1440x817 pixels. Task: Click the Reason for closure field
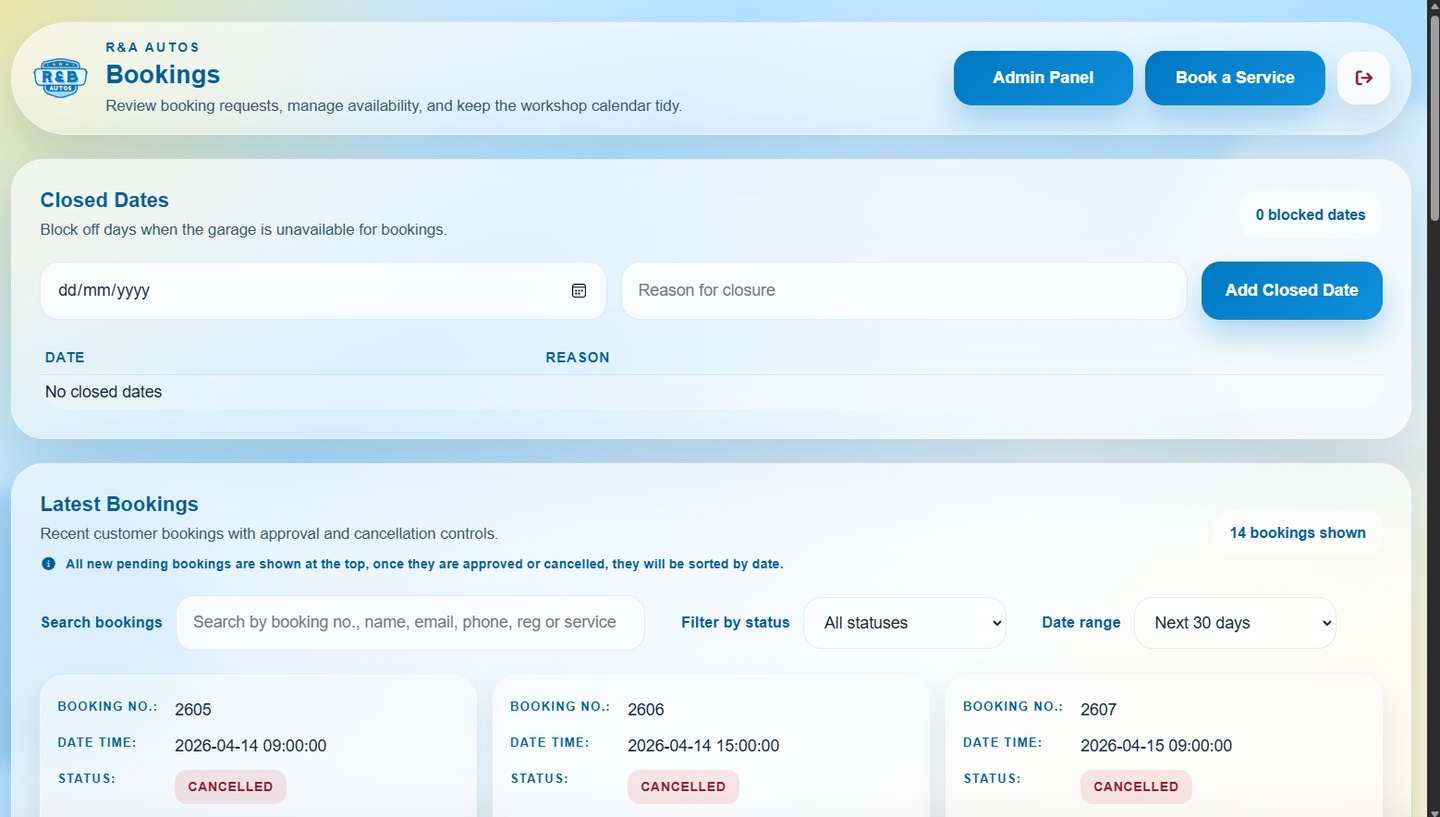coord(904,291)
